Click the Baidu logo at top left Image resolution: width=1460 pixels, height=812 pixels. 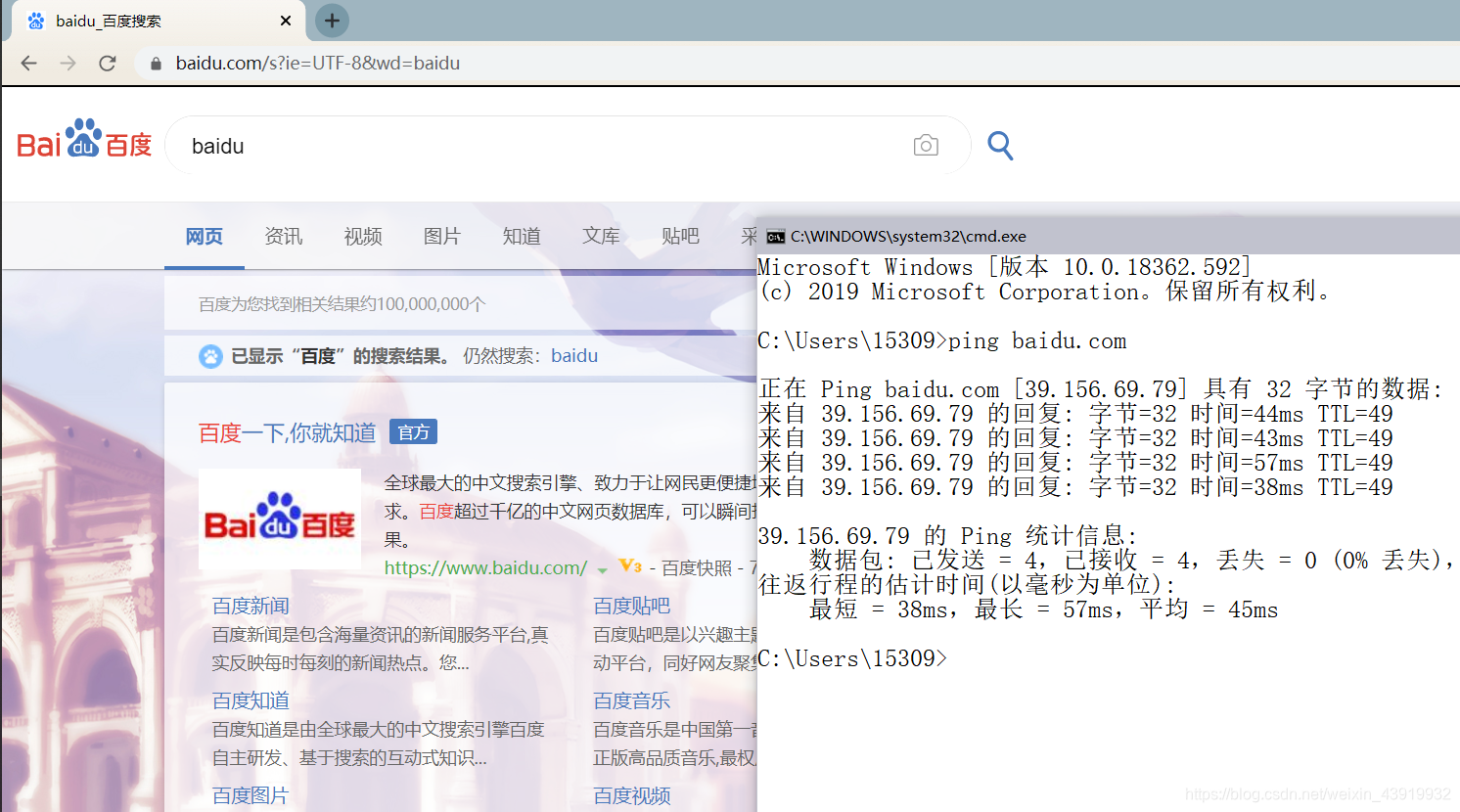[84, 140]
